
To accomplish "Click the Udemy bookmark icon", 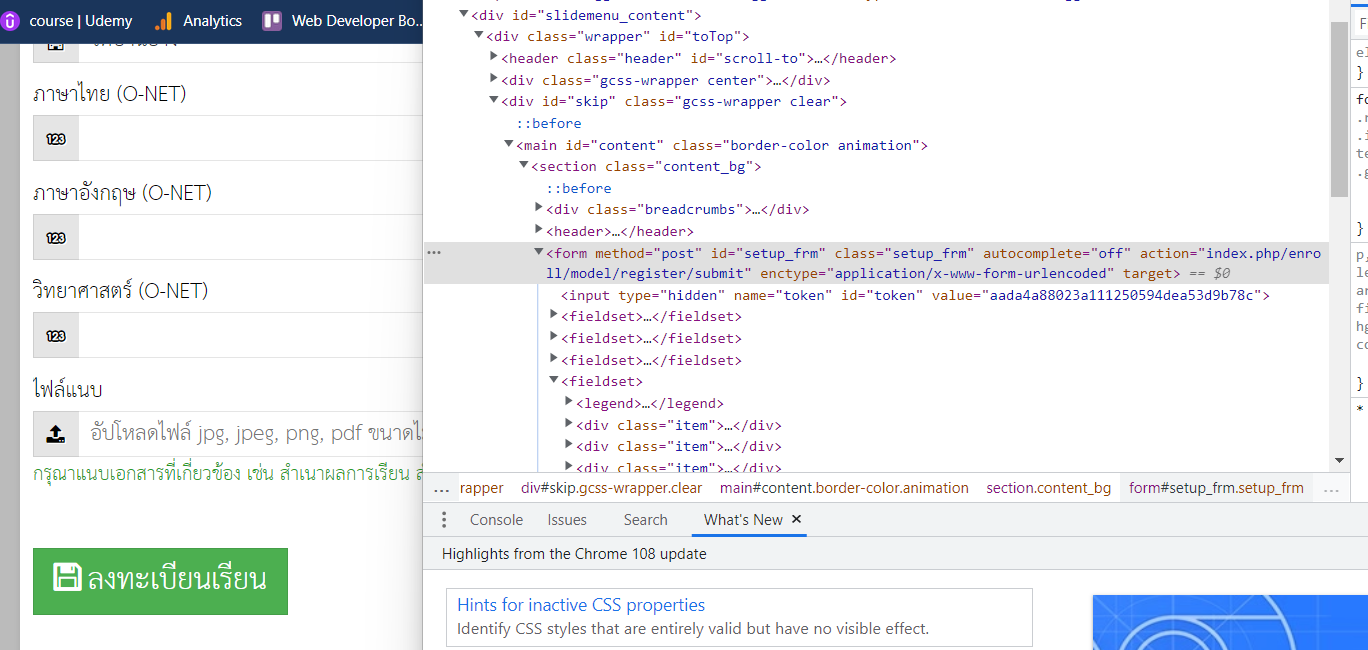I will click(10, 20).
